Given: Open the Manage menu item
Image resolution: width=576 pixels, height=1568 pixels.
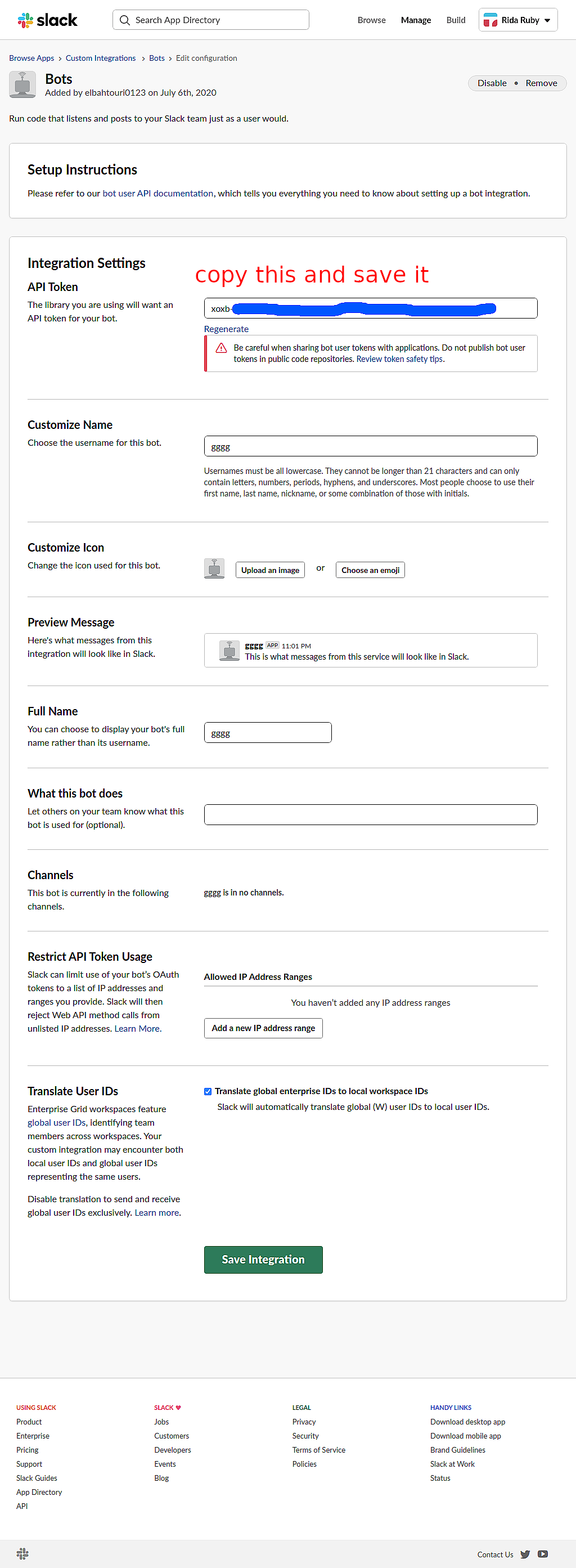Looking at the screenshot, I should (x=416, y=20).
